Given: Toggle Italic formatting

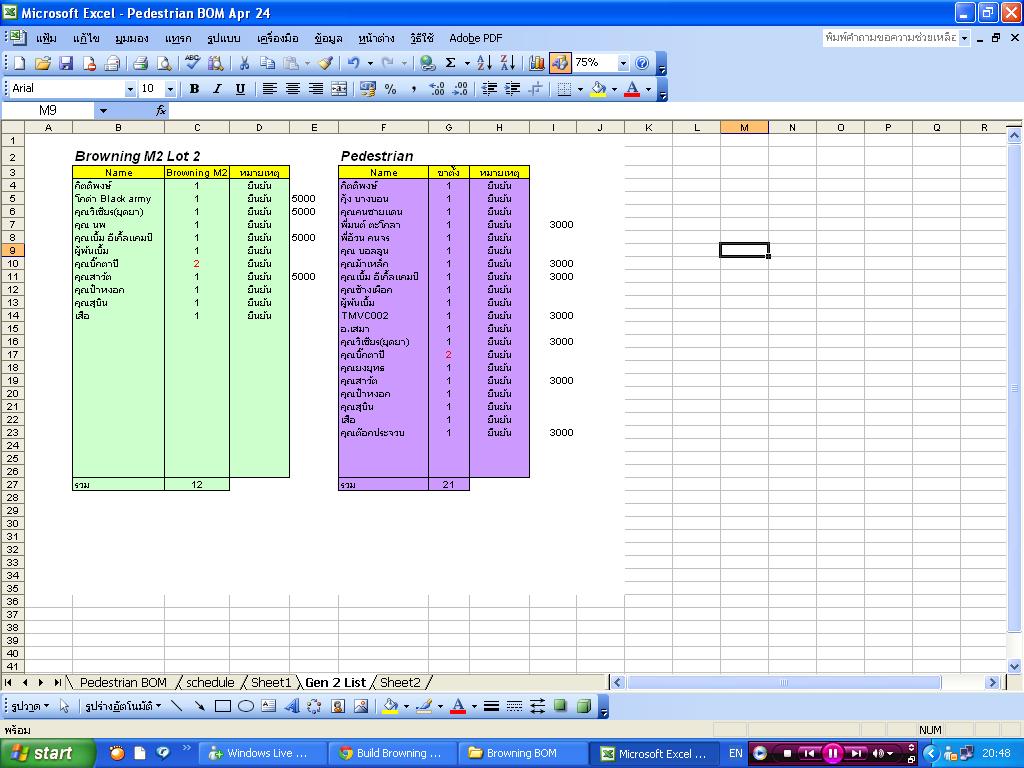Looking at the screenshot, I should click(217, 89).
